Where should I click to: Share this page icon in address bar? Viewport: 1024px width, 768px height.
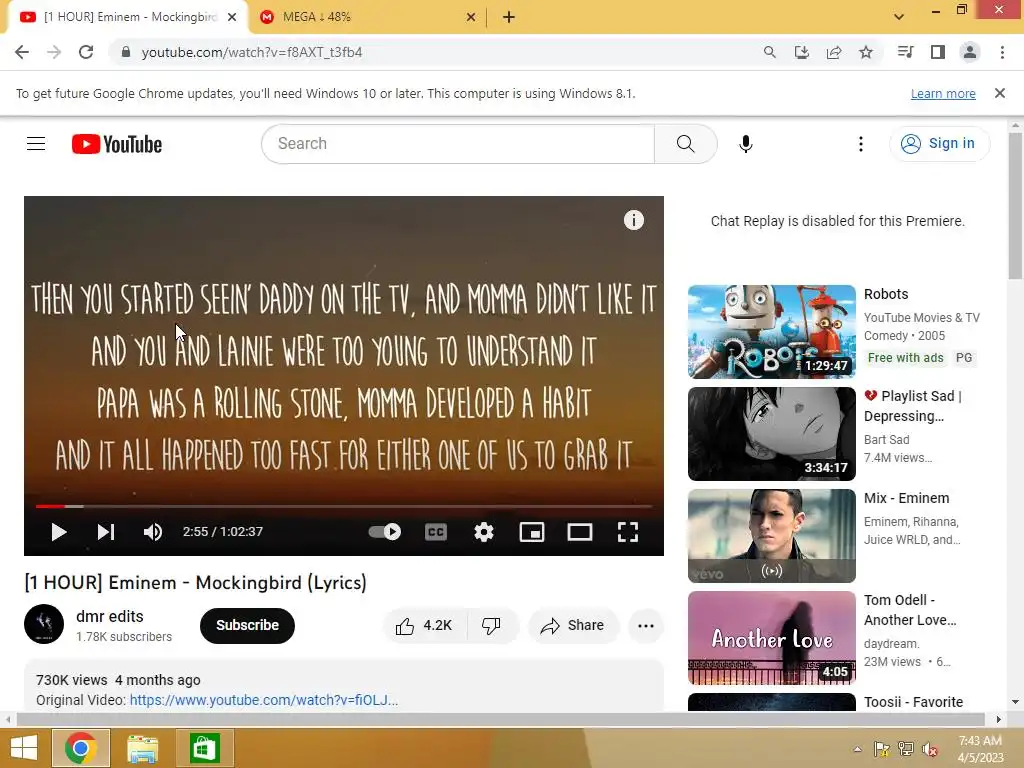(x=834, y=52)
